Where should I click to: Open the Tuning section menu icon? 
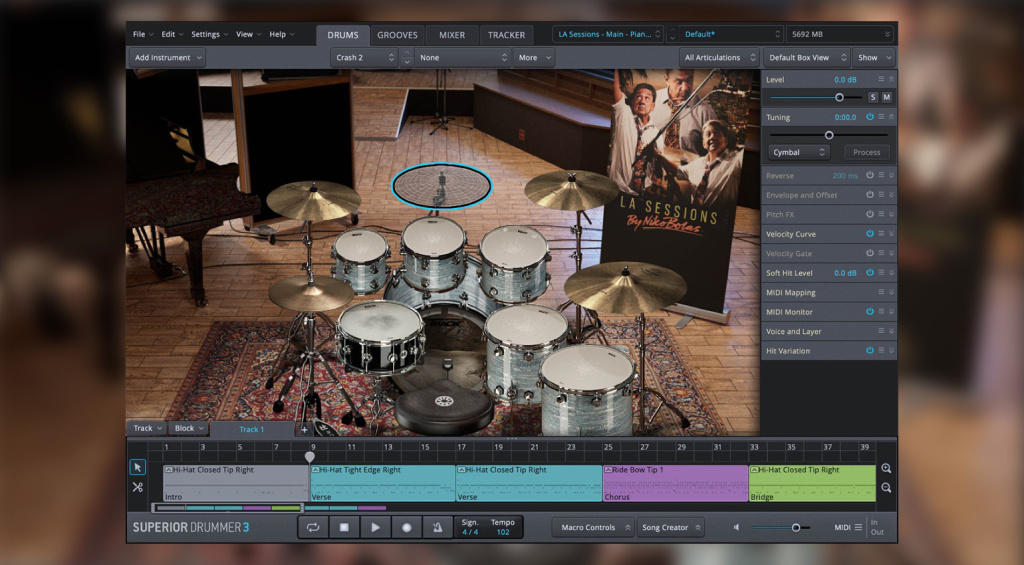(x=881, y=117)
